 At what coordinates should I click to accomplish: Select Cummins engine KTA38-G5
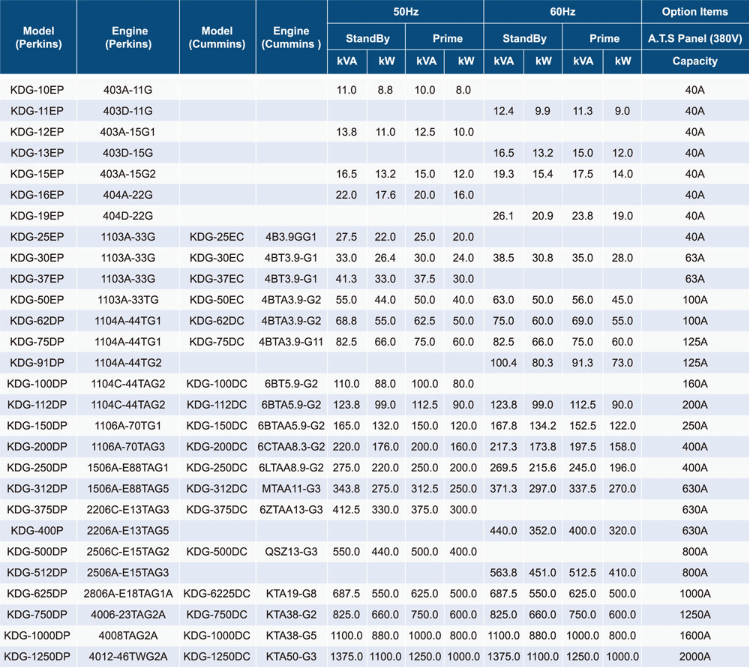click(291, 636)
